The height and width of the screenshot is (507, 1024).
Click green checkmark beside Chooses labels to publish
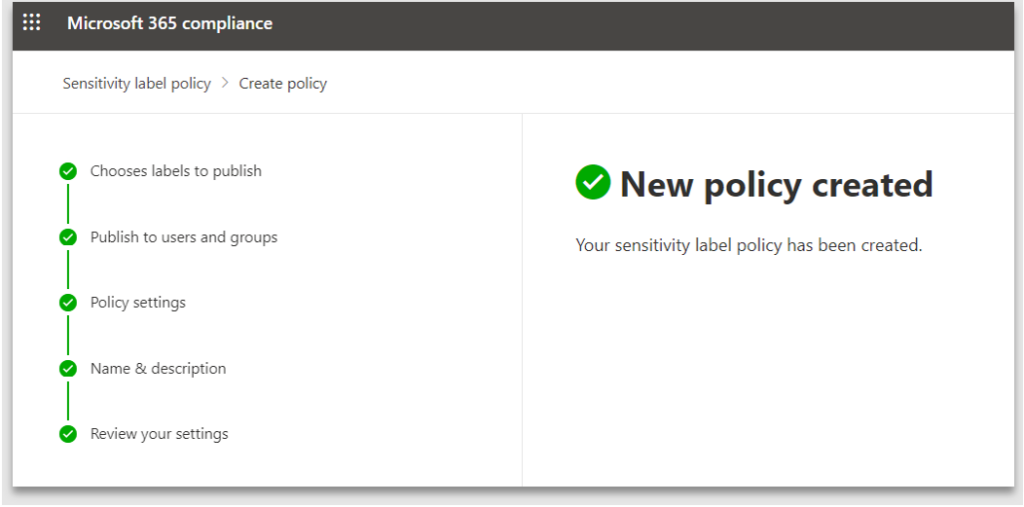pyautogui.click(x=68, y=171)
